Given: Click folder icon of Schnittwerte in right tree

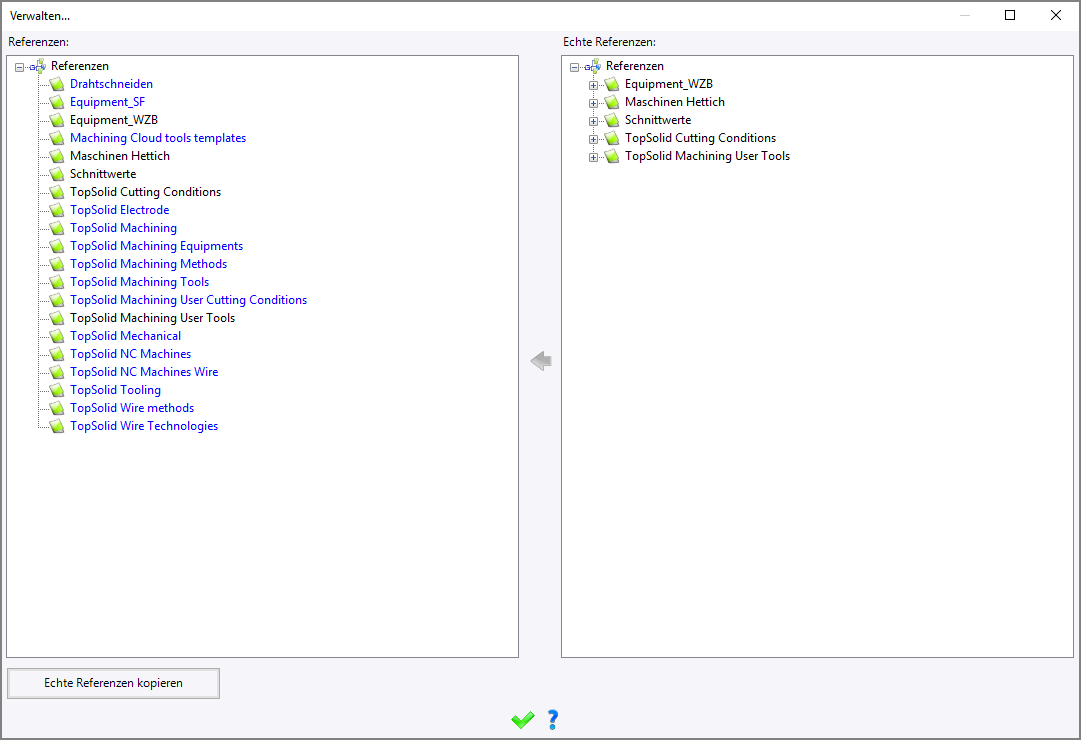Looking at the screenshot, I should [x=612, y=120].
